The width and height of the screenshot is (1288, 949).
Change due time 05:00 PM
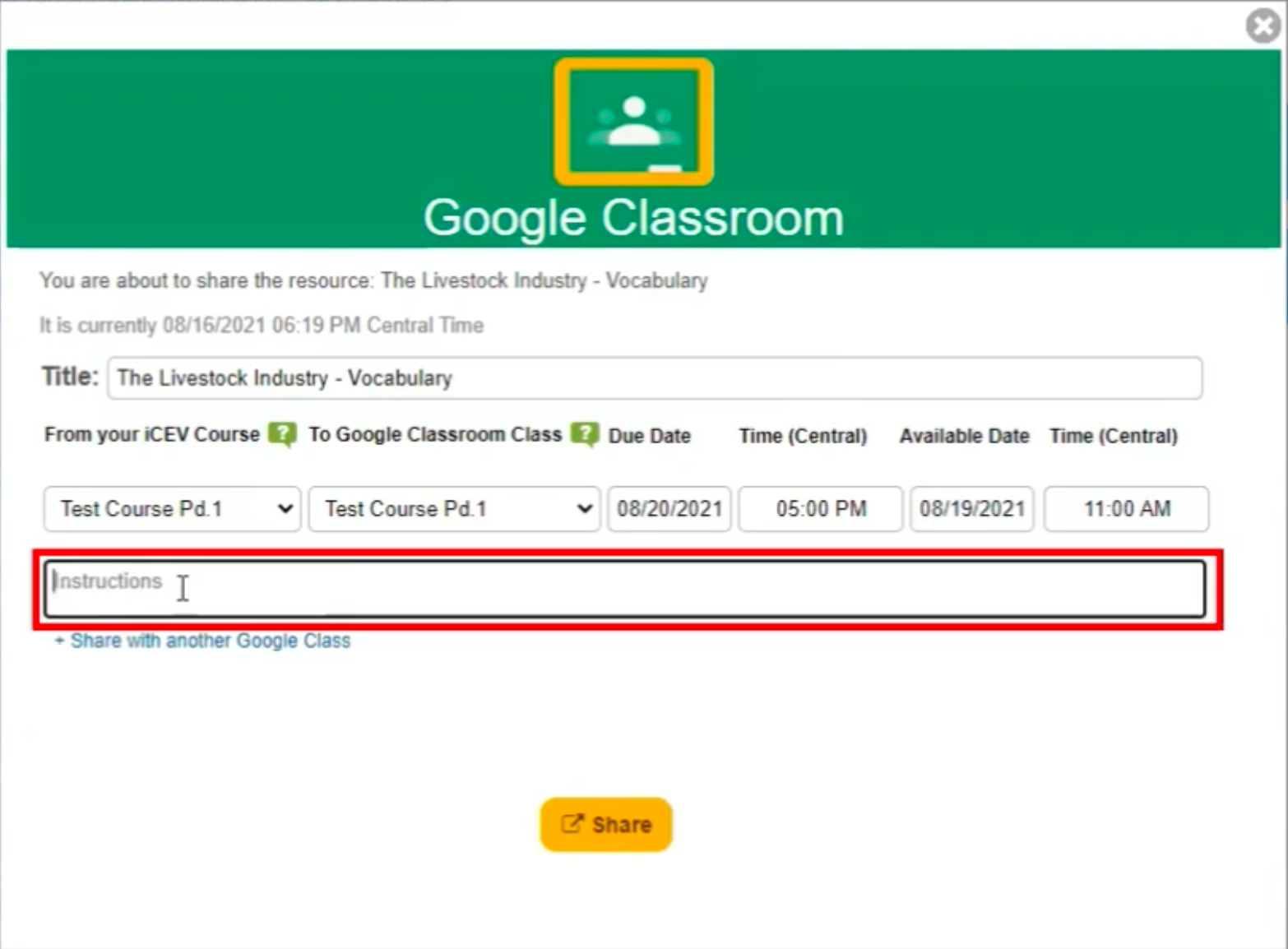pos(821,509)
